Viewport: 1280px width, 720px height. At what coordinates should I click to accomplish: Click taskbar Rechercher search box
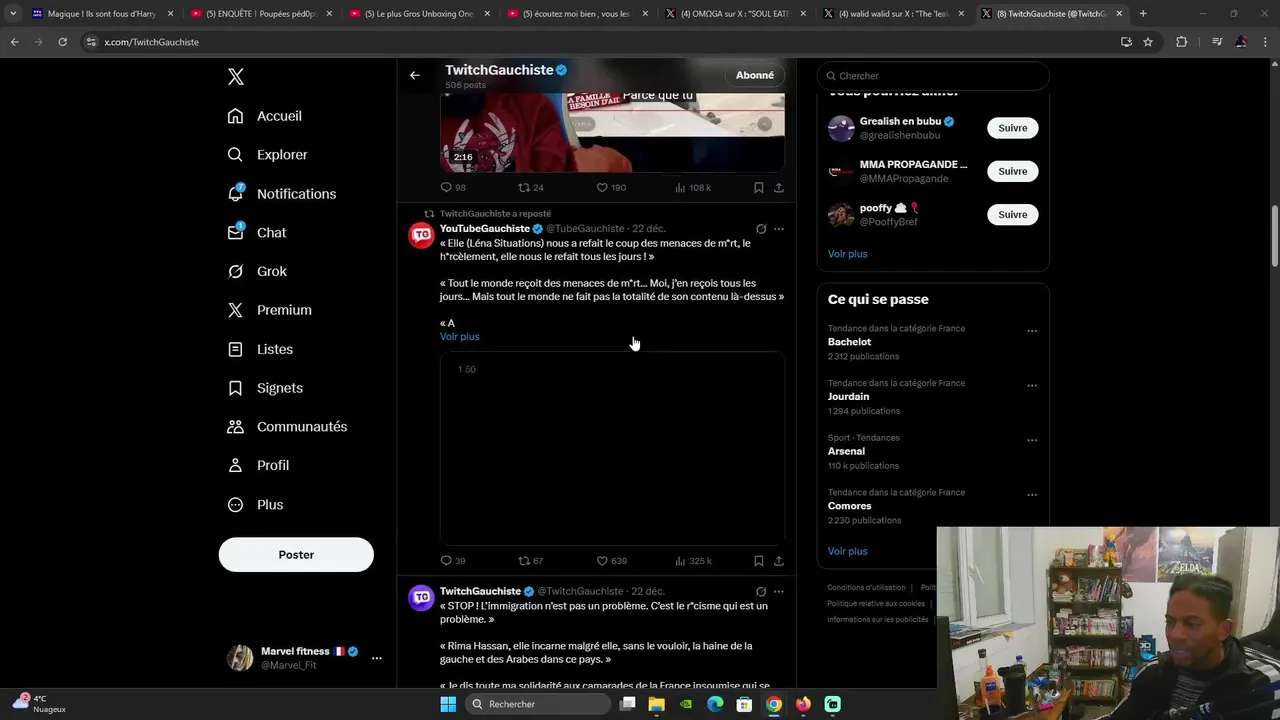536,704
